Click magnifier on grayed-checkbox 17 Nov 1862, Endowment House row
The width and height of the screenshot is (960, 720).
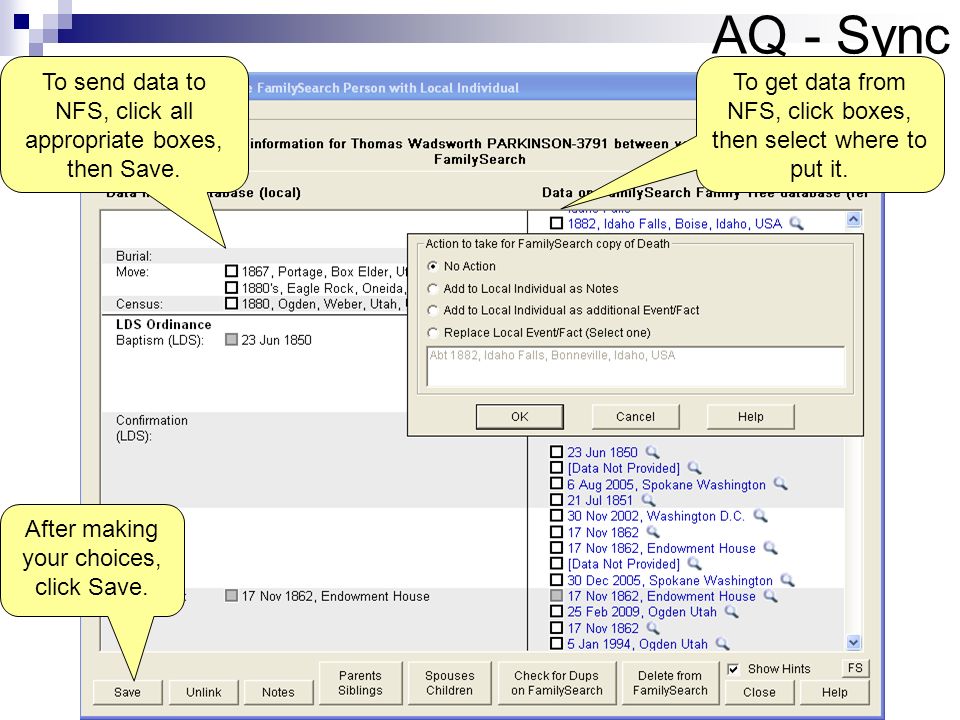coord(770,596)
